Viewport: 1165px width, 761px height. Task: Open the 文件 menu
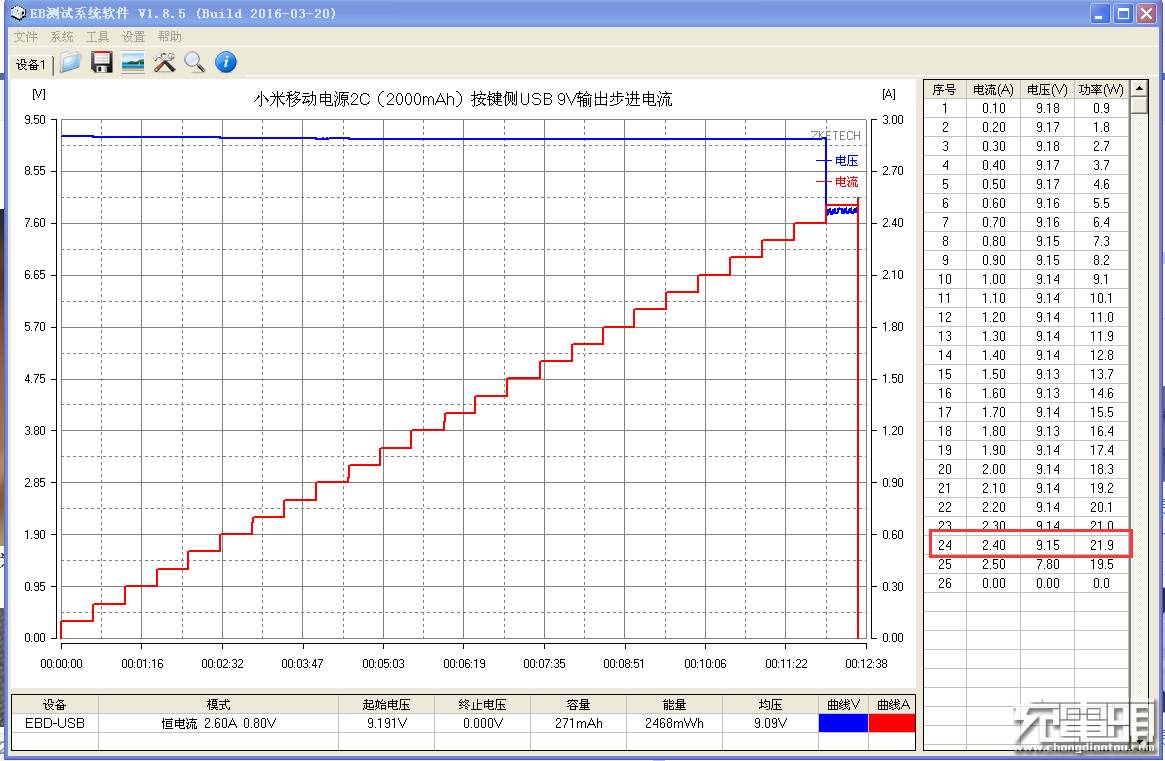tap(25, 36)
